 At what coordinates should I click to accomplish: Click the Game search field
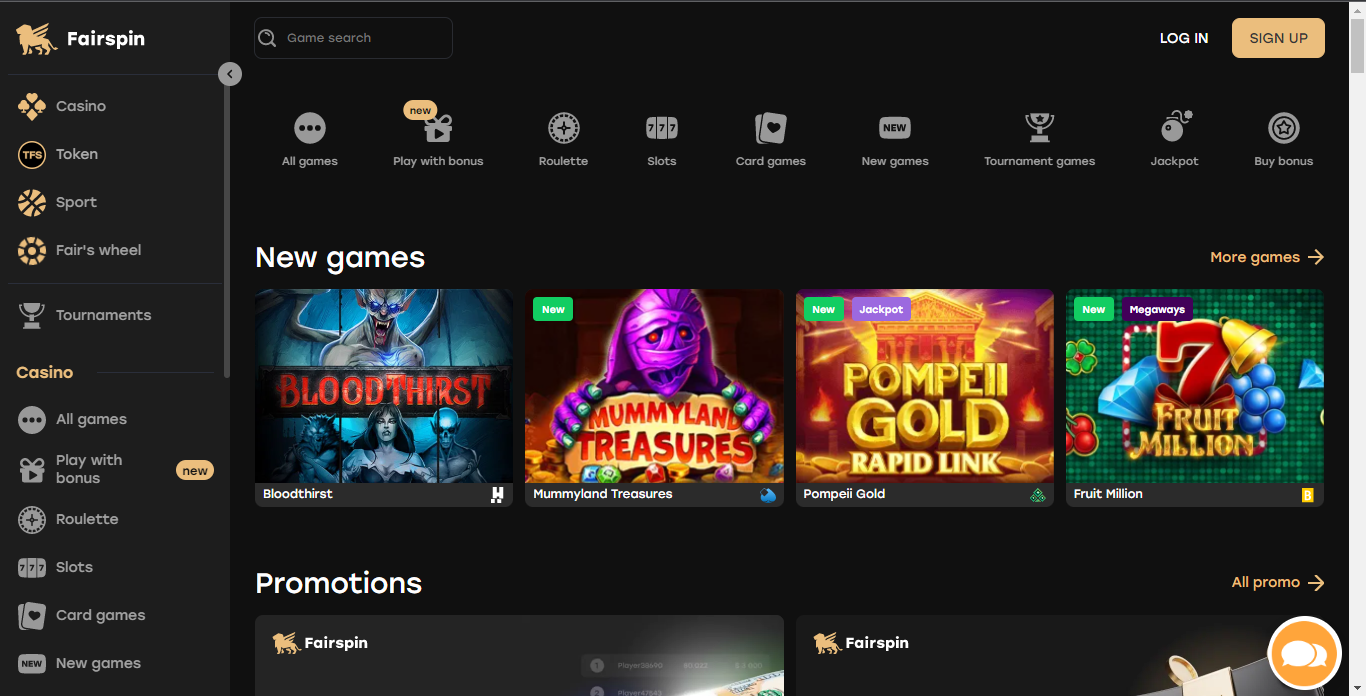coord(353,38)
